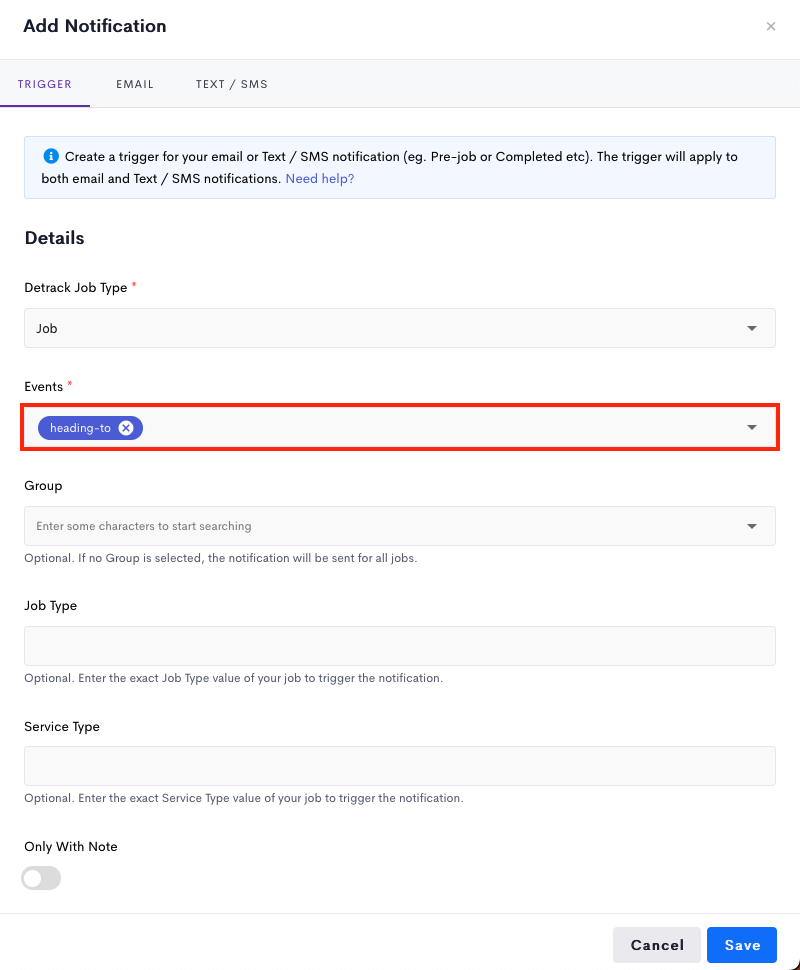The image size is (800, 970).
Task: Focus the Job Type text field
Action: [x=400, y=646]
